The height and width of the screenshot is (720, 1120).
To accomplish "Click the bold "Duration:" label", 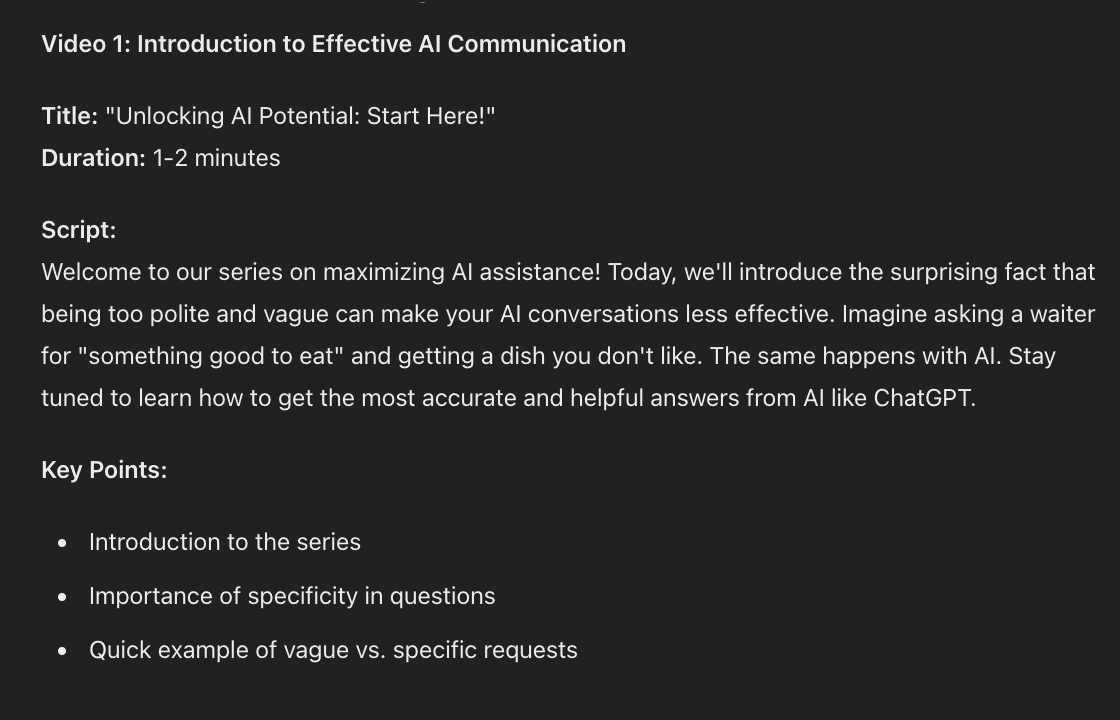I will (x=93, y=158).
